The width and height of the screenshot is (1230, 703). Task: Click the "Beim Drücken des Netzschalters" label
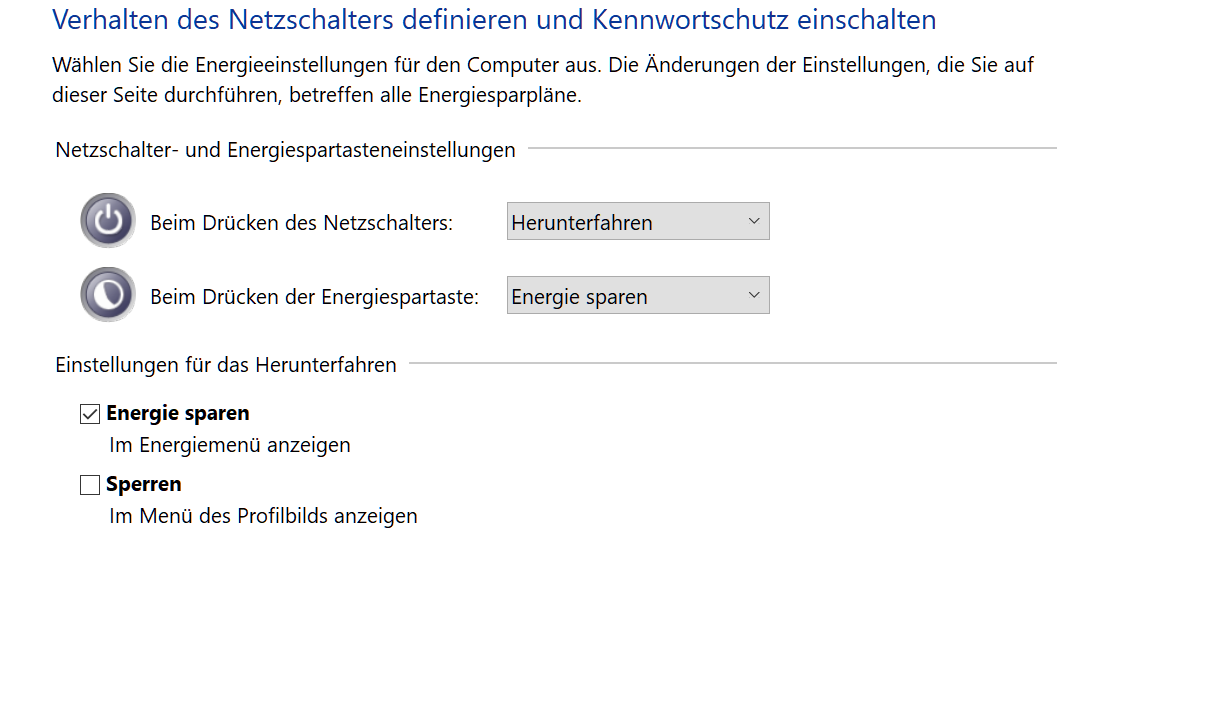pyautogui.click(x=301, y=223)
